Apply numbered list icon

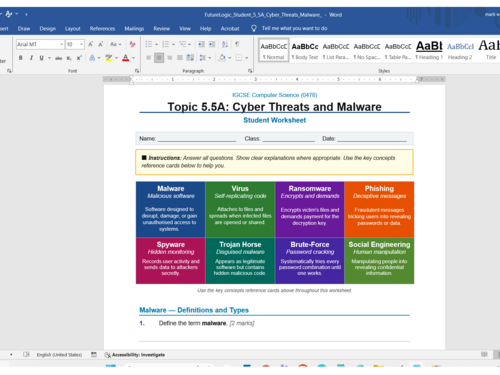[166, 44]
